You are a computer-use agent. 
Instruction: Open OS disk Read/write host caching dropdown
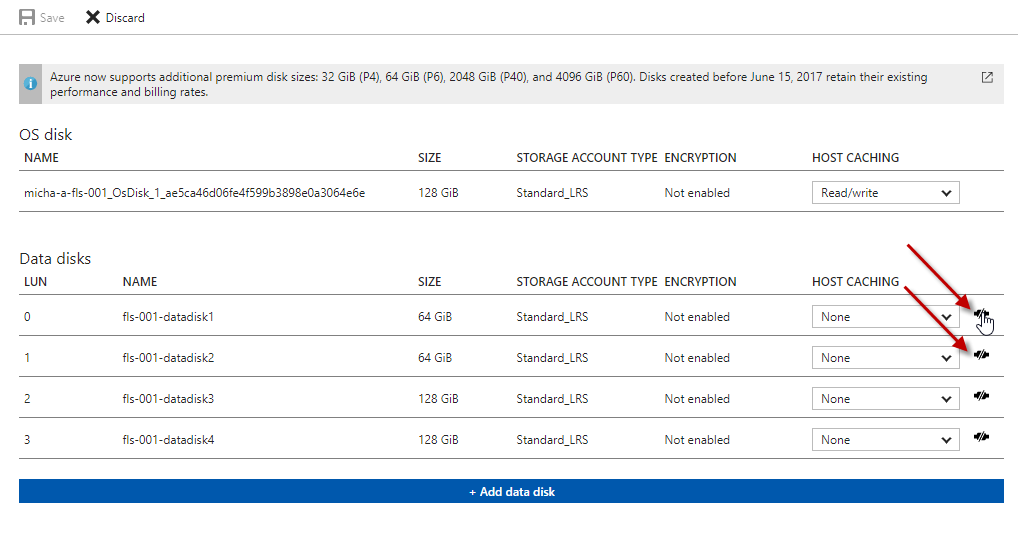[886, 193]
